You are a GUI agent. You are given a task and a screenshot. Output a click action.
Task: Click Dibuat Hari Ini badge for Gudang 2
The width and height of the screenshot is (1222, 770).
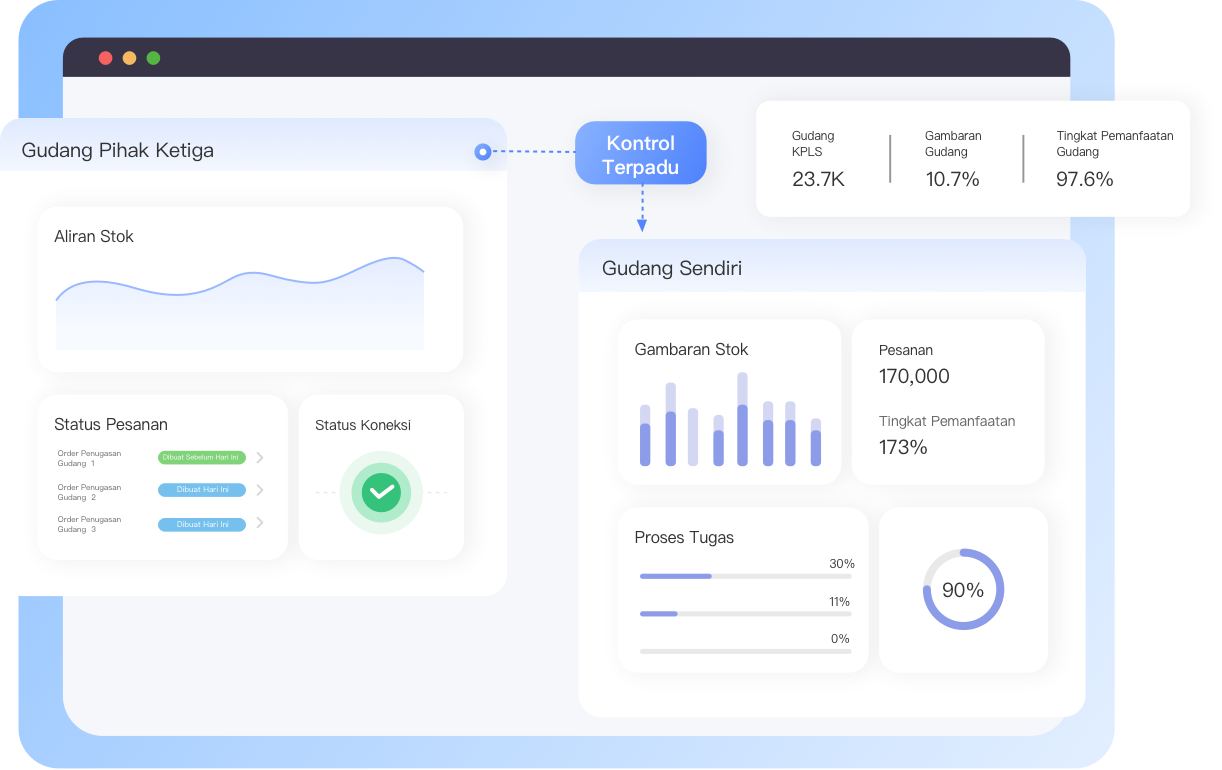point(202,490)
